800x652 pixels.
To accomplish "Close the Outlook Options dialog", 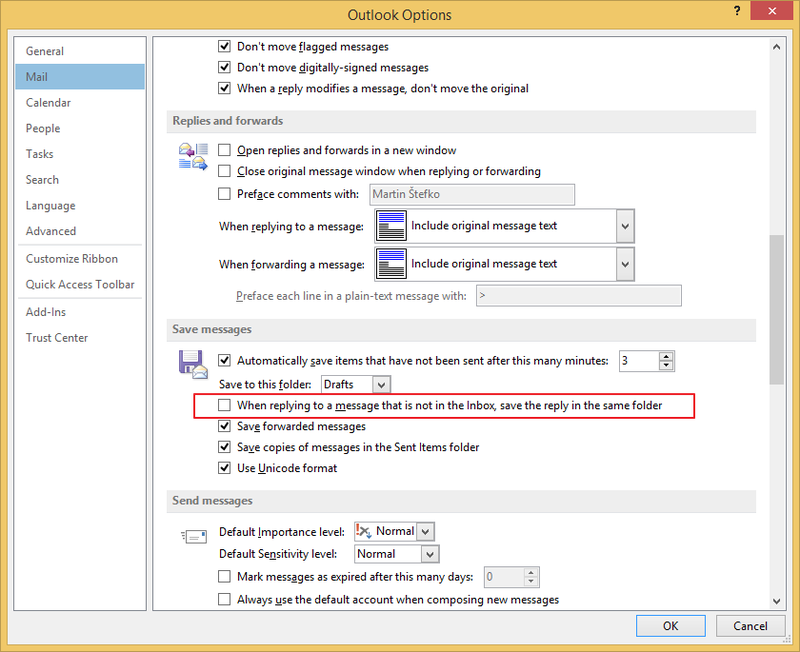I will 771,11.
